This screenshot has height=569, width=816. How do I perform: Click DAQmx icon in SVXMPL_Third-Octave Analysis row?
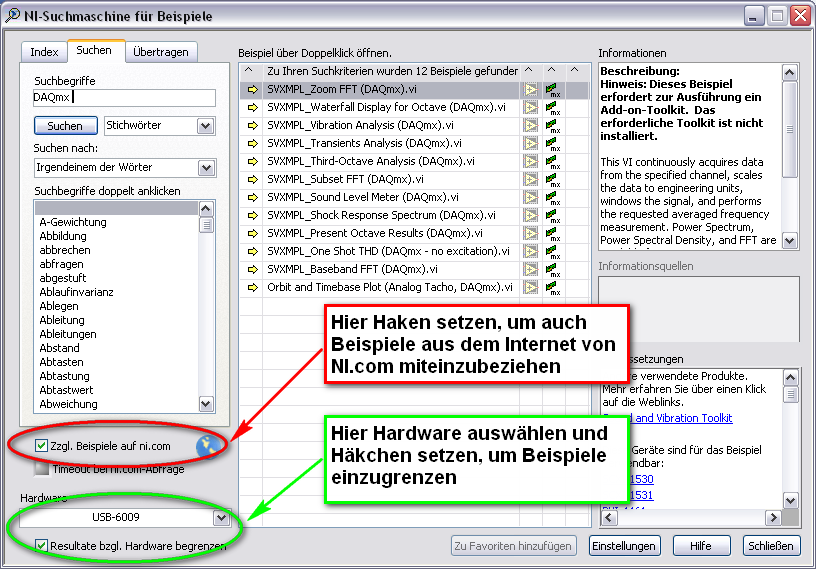point(553,162)
